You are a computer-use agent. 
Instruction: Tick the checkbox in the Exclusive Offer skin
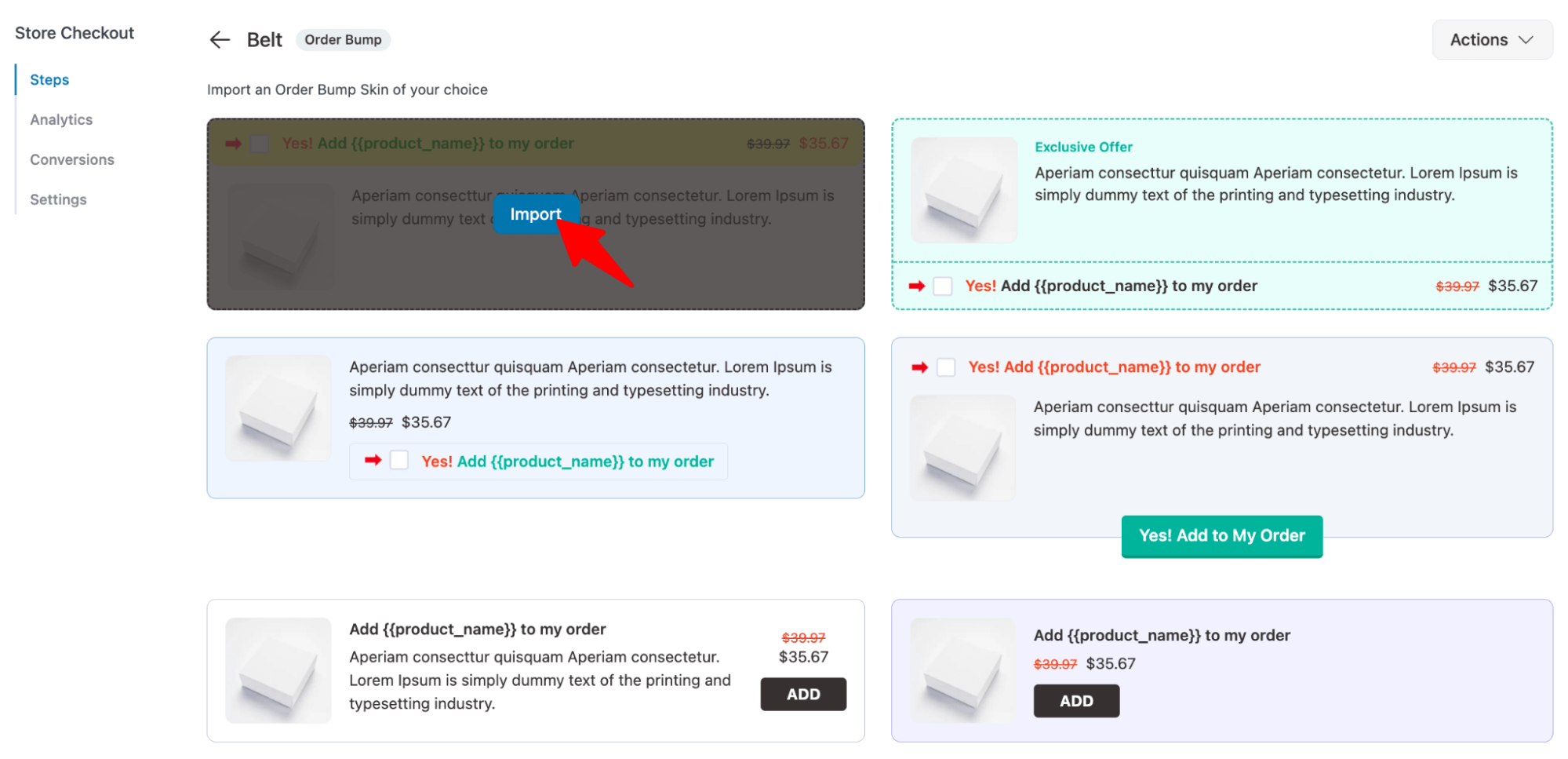[943, 286]
